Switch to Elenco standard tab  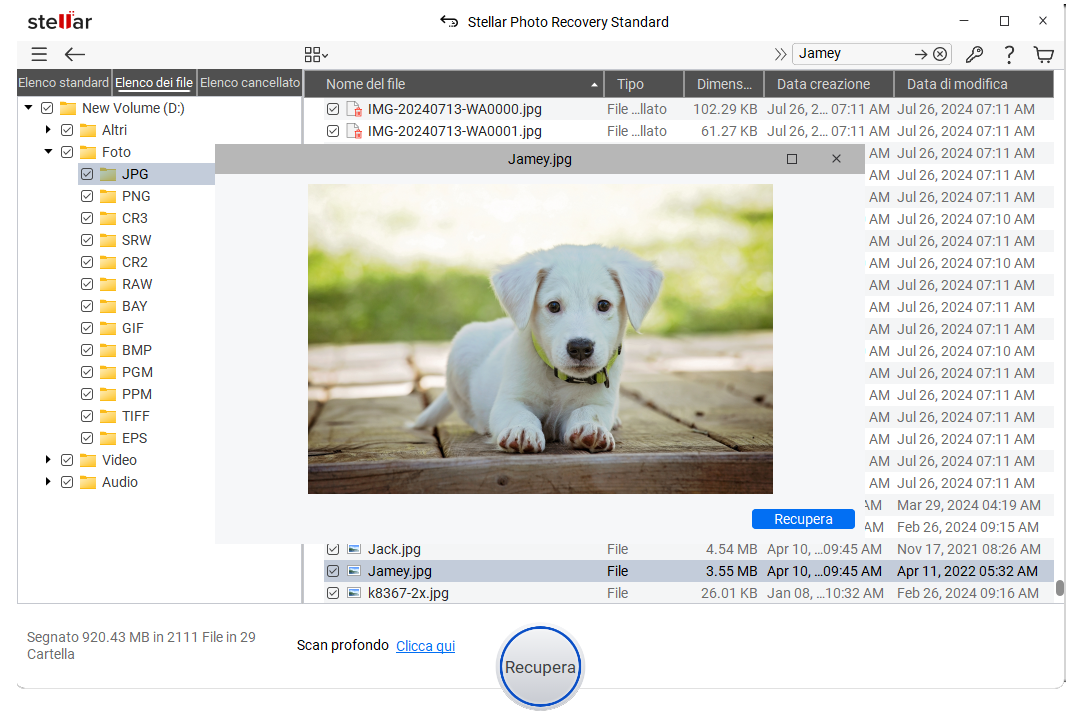click(63, 83)
